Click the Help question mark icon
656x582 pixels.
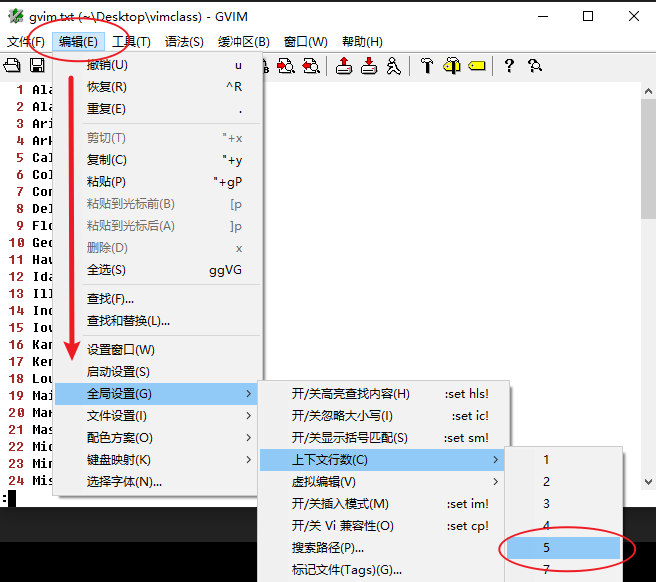pyautogui.click(x=509, y=66)
